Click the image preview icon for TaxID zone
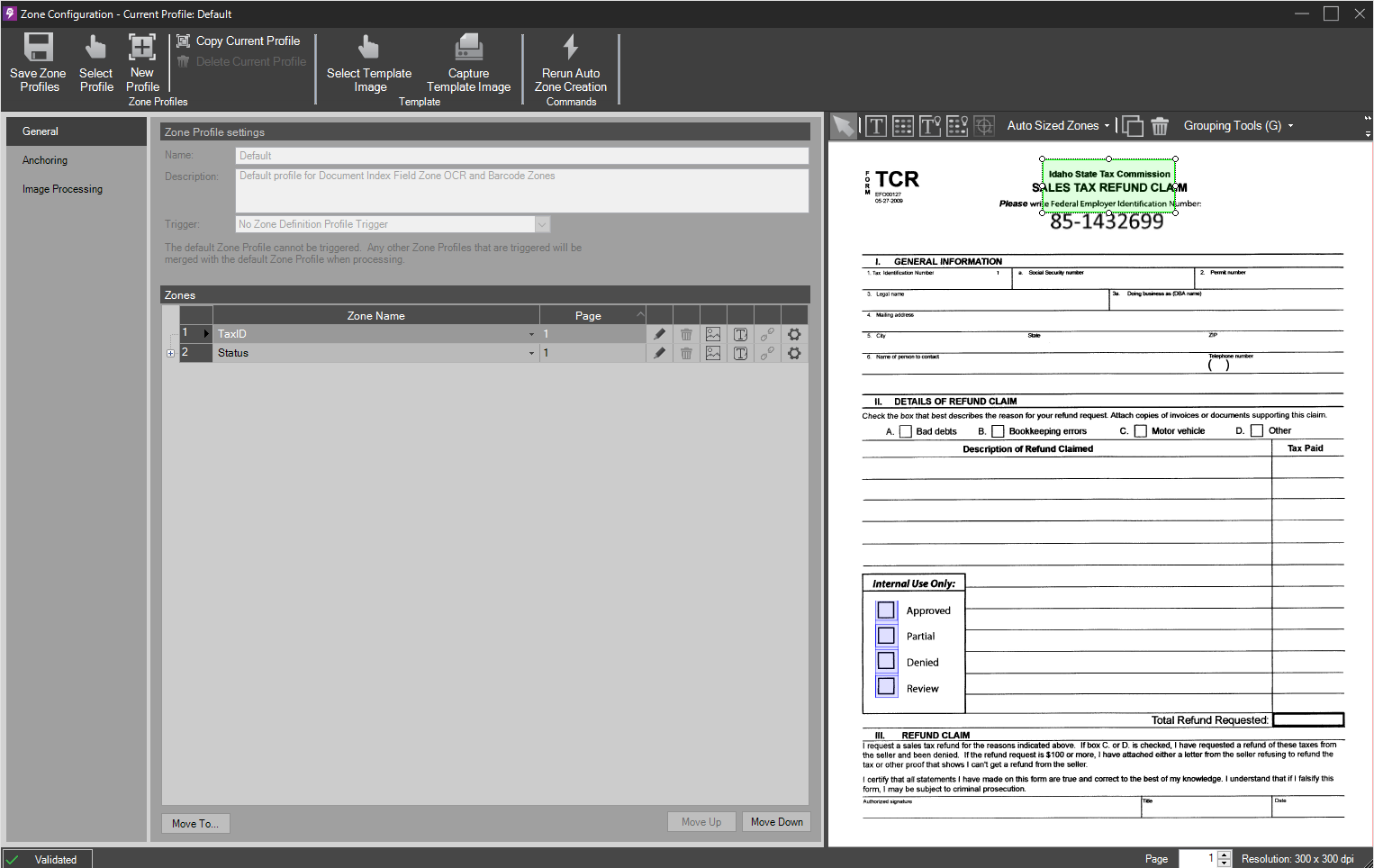Image resolution: width=1374 pixels, height=868 pixels. click(x=713, y=333)
